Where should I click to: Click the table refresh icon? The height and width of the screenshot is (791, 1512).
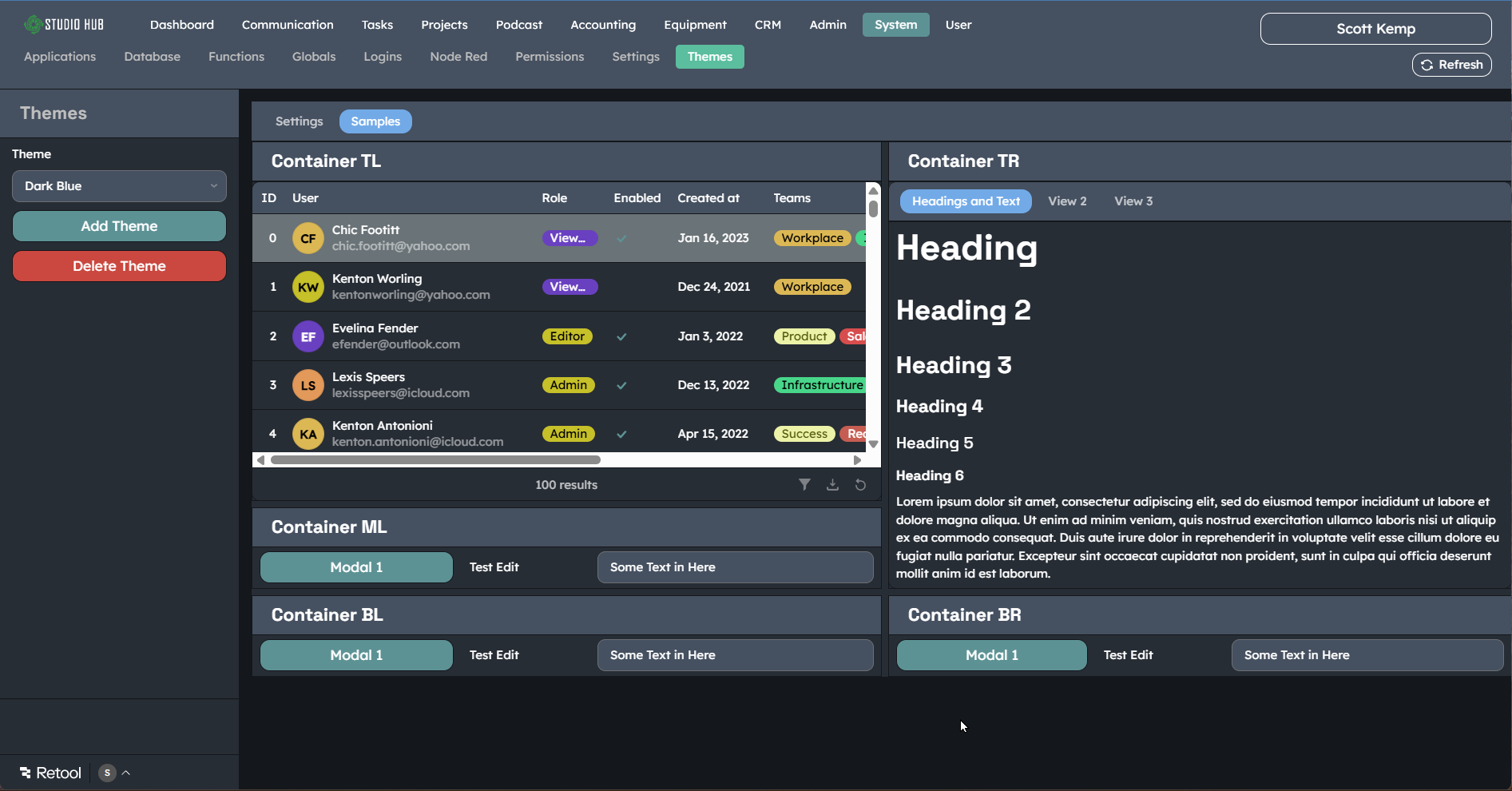860,485
